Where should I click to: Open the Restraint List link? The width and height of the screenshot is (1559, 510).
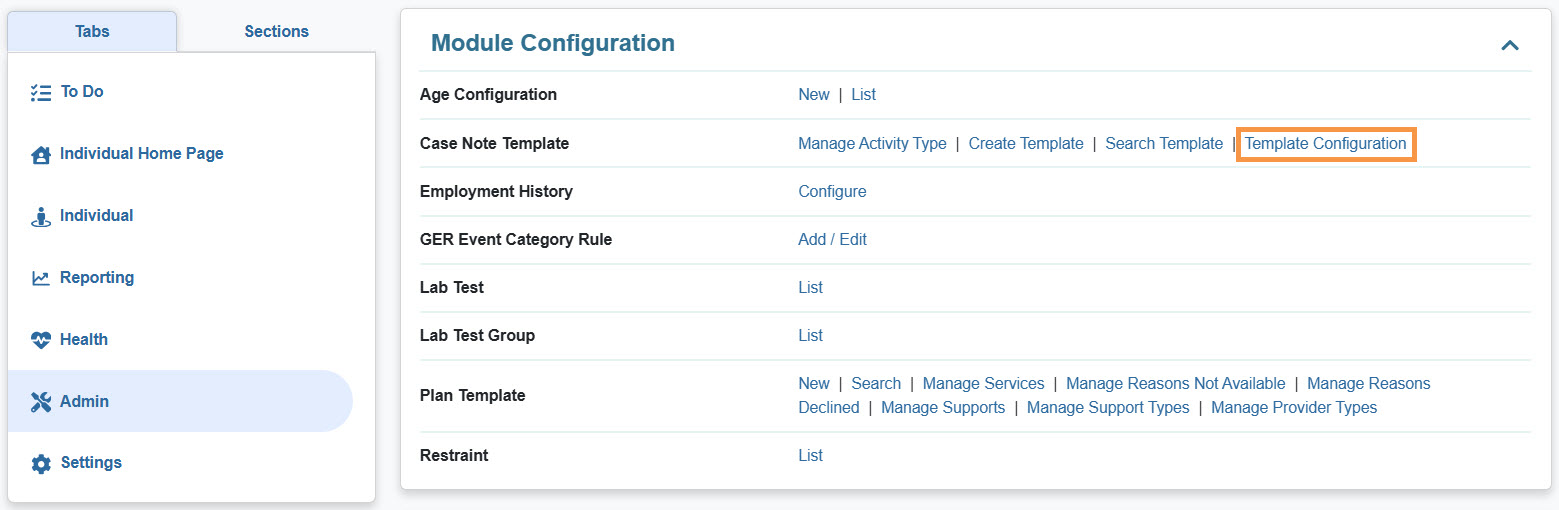(x=810, y=455)
